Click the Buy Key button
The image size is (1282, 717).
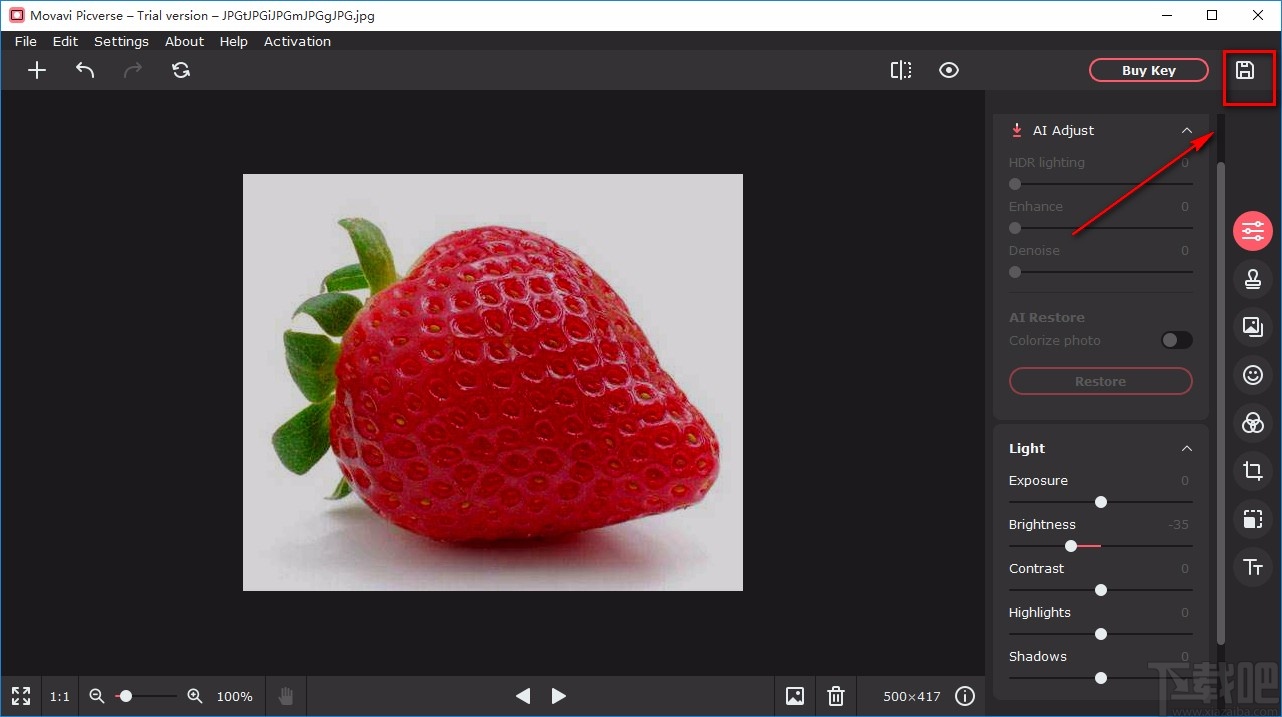point(1148,70)
